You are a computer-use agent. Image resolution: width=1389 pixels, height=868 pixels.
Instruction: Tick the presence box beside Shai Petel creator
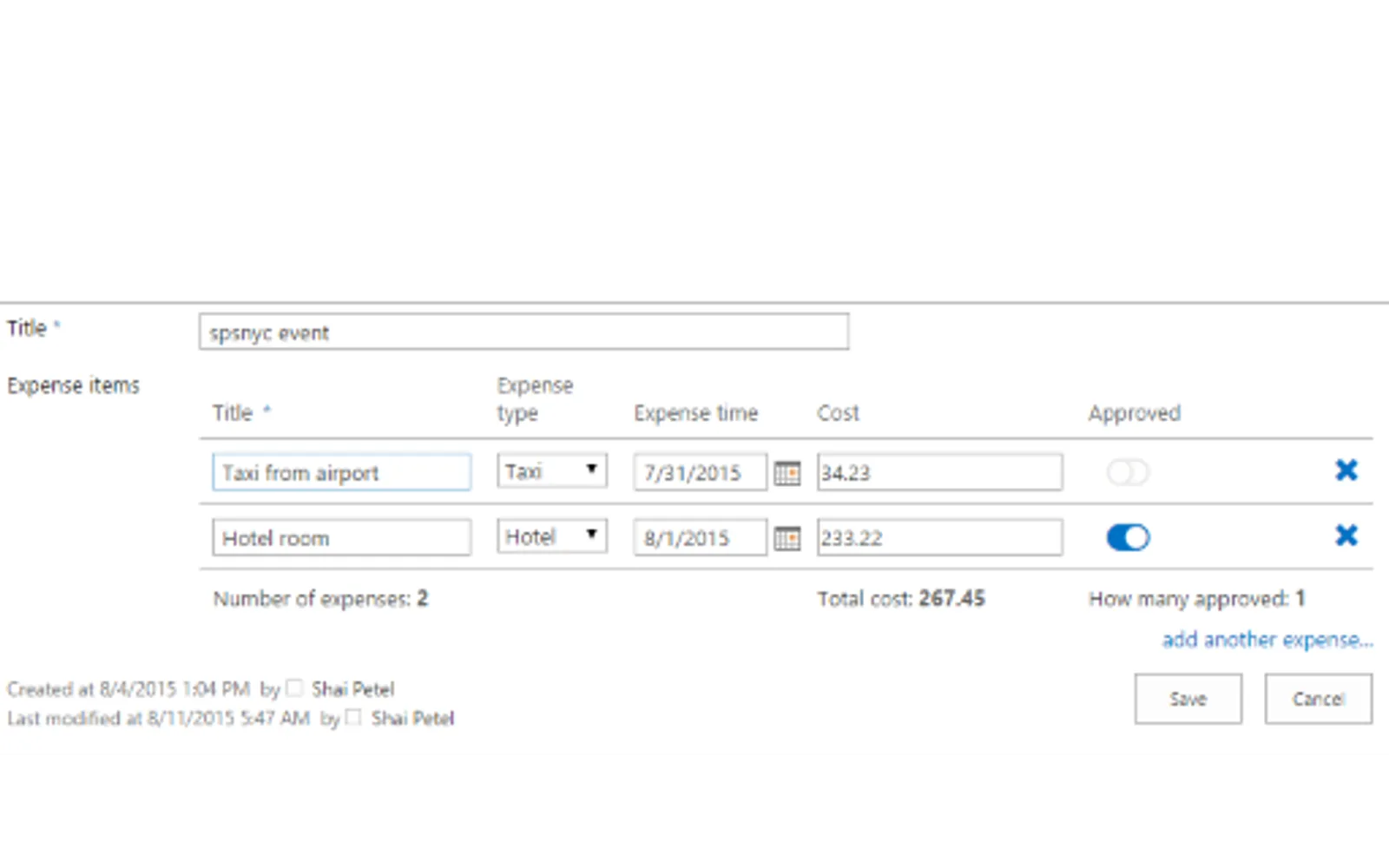tap(294, 688)
